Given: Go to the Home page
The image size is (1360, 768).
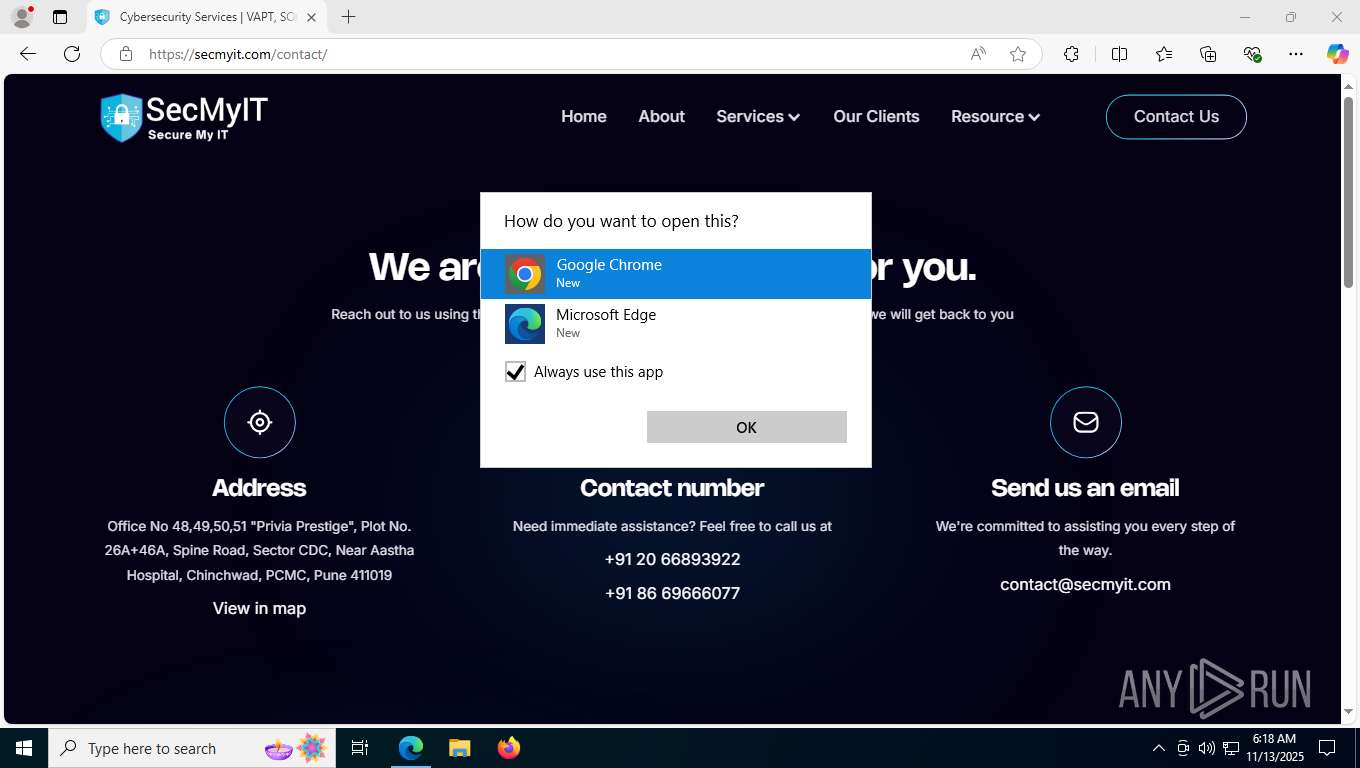Looking at the screenshot, I should [584, 117].
